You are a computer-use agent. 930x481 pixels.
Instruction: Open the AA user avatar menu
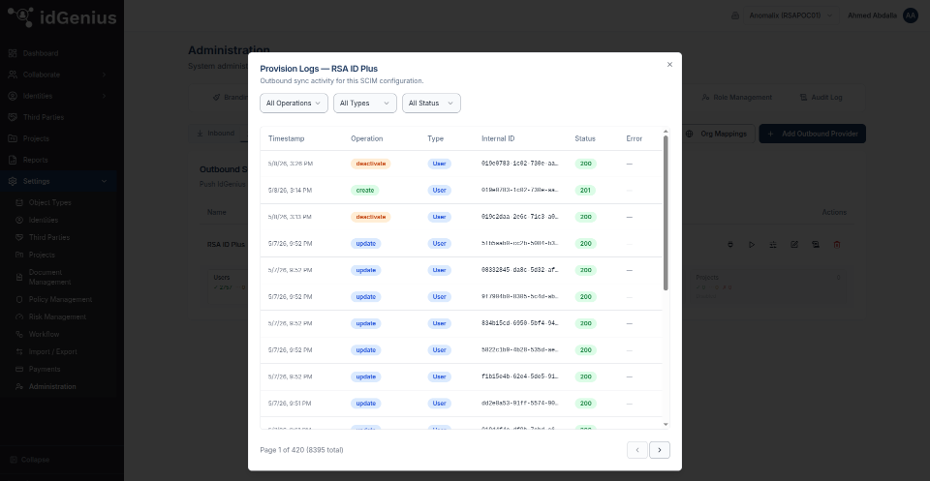(x=910, y=15)
